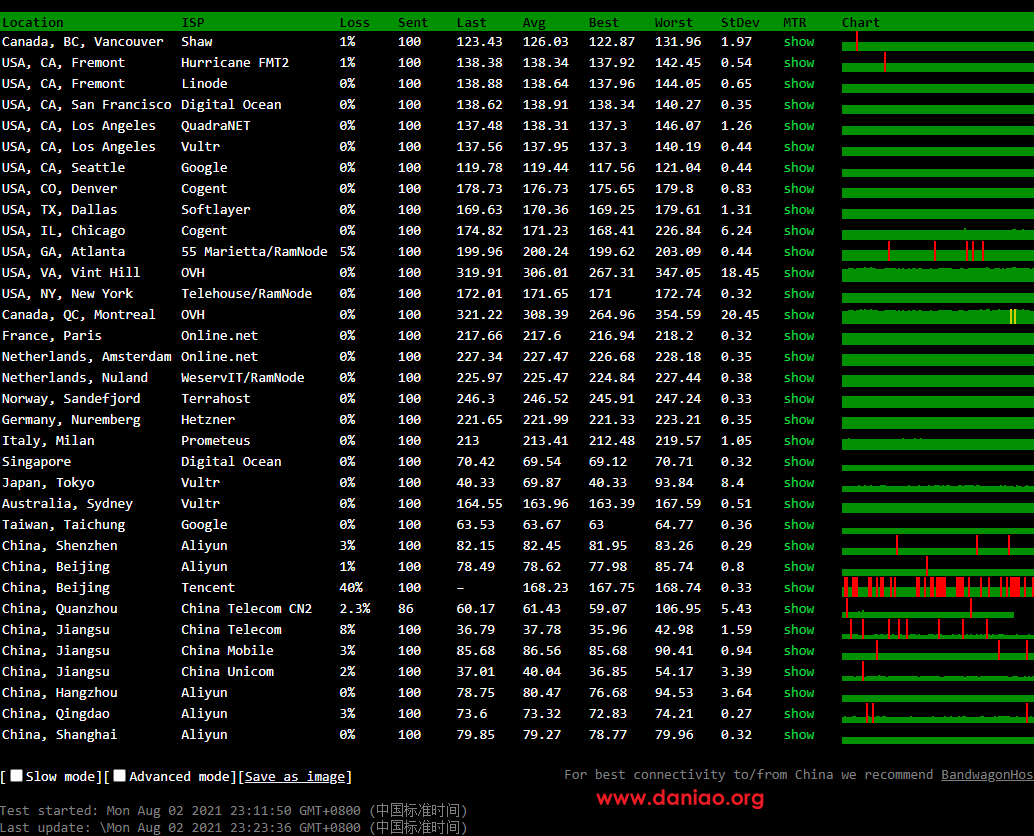This screenshot has width=1034, height=836.
Task: Show MTR for Denver Cogent row
Action: coord(799,189)
